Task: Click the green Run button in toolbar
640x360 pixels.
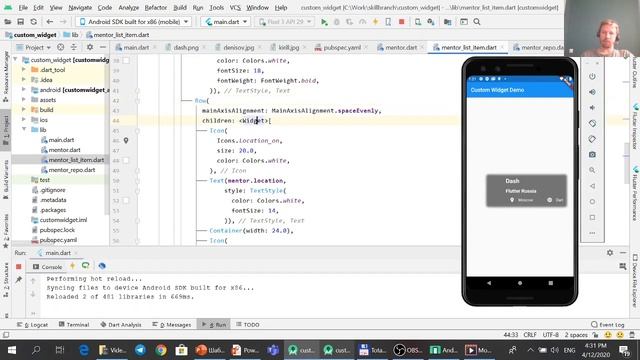Action: [324, 22]
